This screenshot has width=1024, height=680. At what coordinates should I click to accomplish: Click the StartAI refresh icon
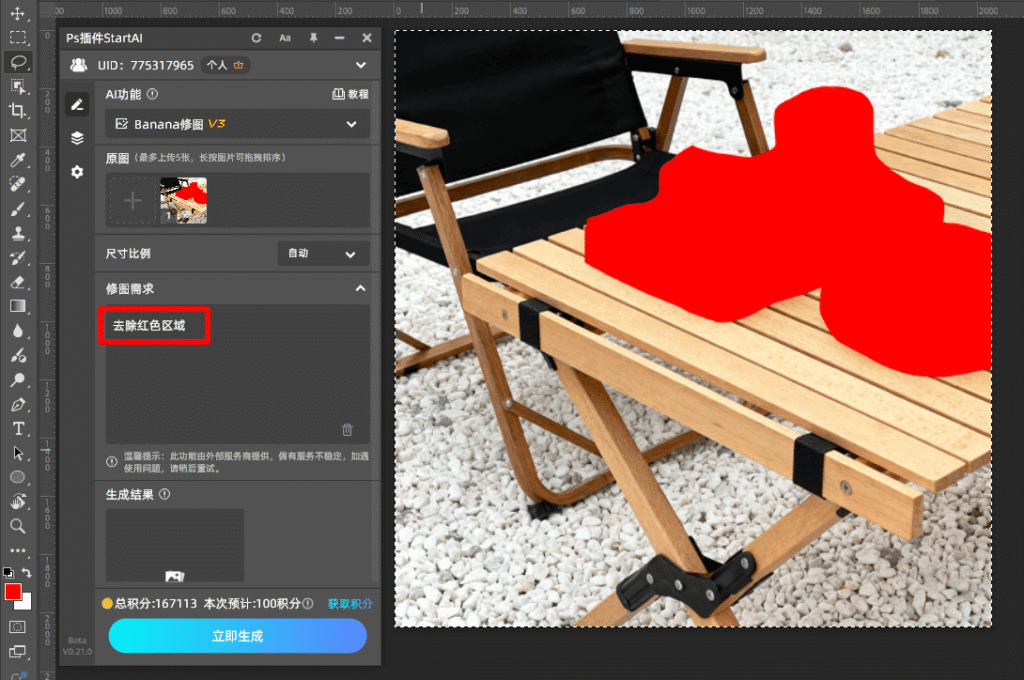pyautogui.click(x=257, y=38)
